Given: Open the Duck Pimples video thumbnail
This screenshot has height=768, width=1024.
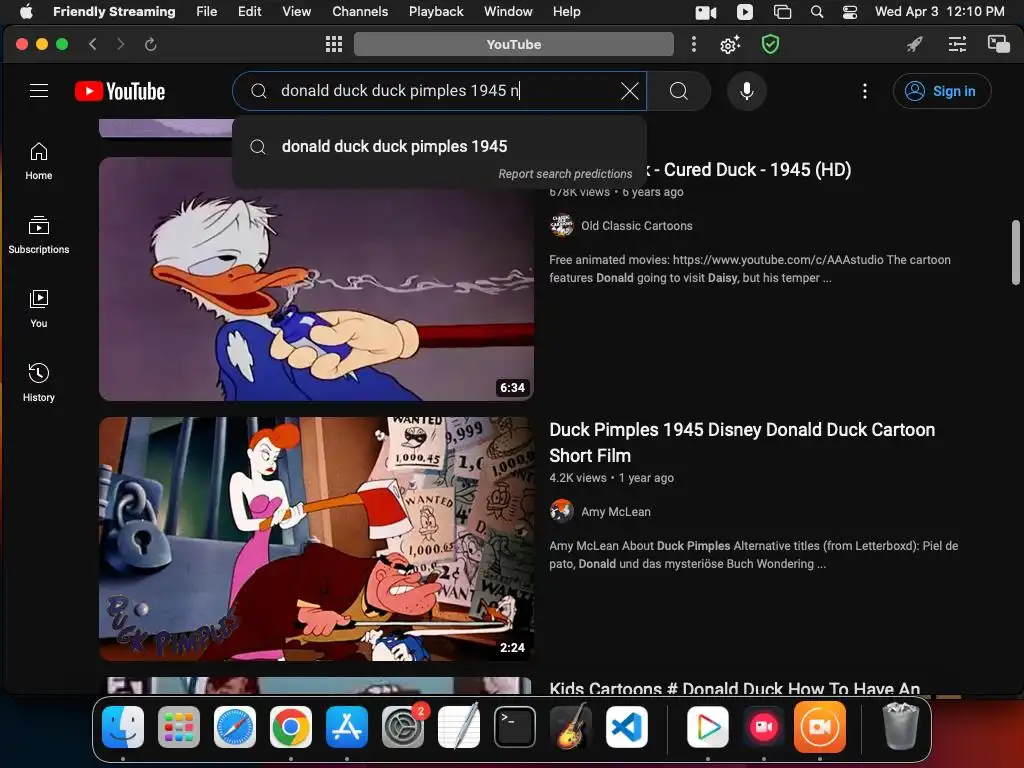Looking at the screenshot, I should coord(316,539).
